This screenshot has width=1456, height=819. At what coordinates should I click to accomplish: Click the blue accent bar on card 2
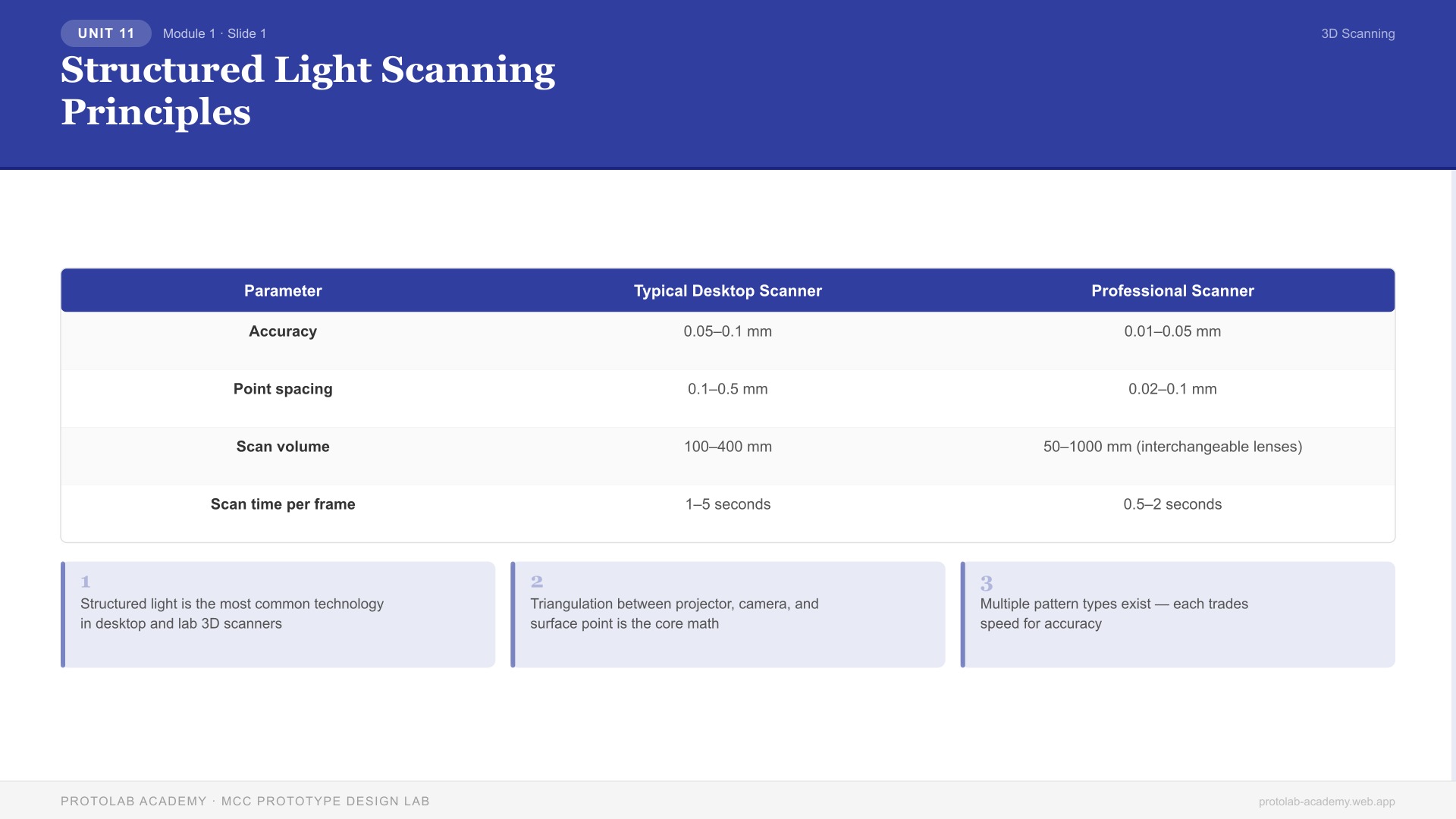tap(513, 614)
